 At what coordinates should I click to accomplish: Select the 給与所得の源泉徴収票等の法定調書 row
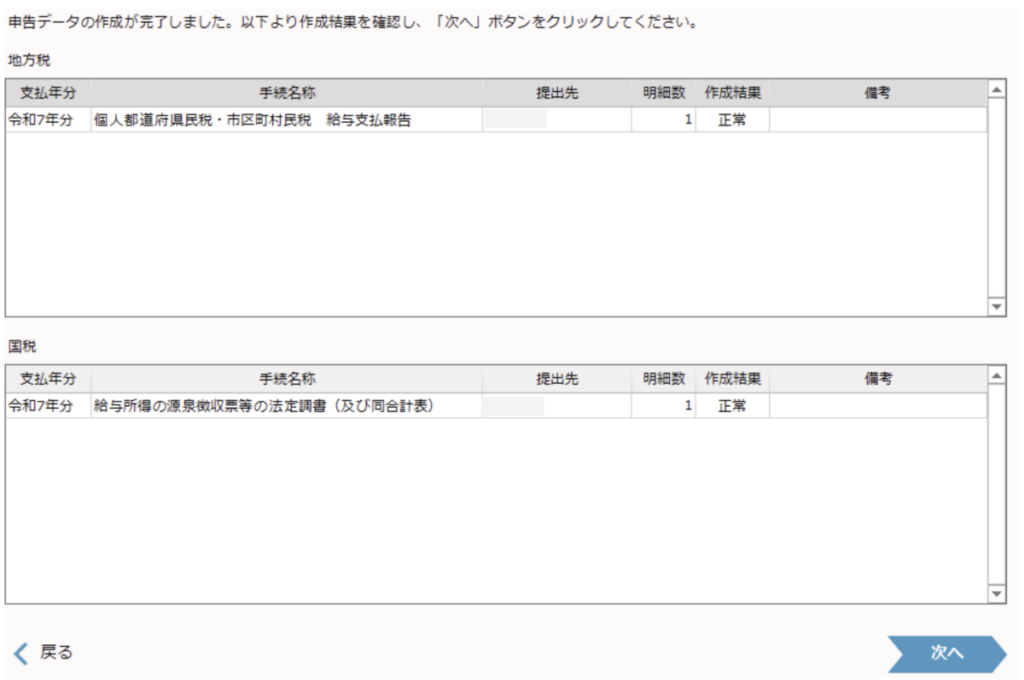click(264, 406)
